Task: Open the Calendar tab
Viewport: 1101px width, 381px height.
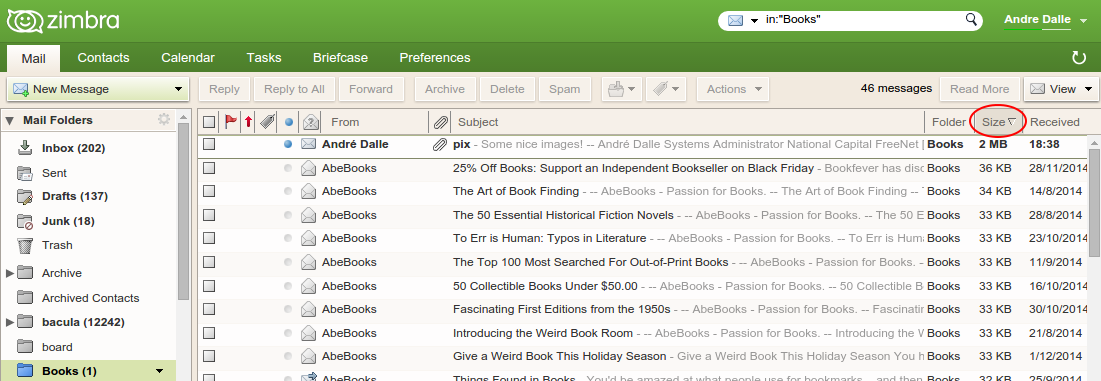Action: point(187,58)
